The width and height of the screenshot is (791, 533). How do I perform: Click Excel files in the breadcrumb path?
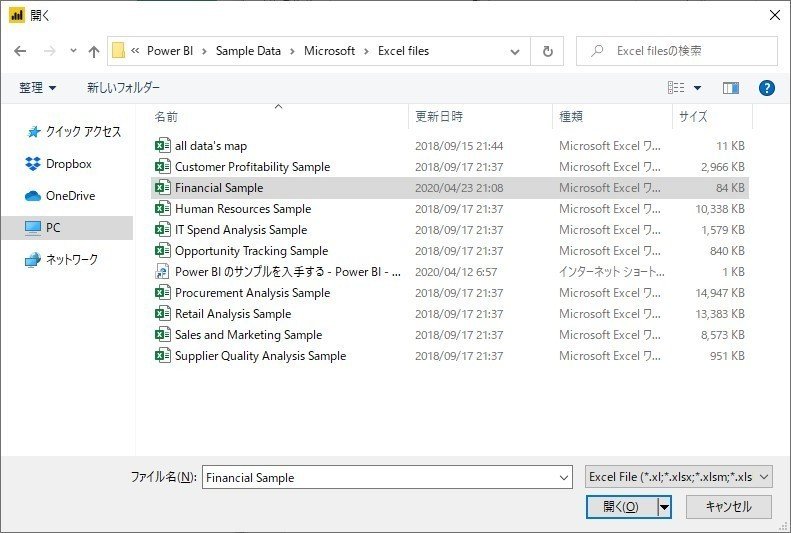404,51
